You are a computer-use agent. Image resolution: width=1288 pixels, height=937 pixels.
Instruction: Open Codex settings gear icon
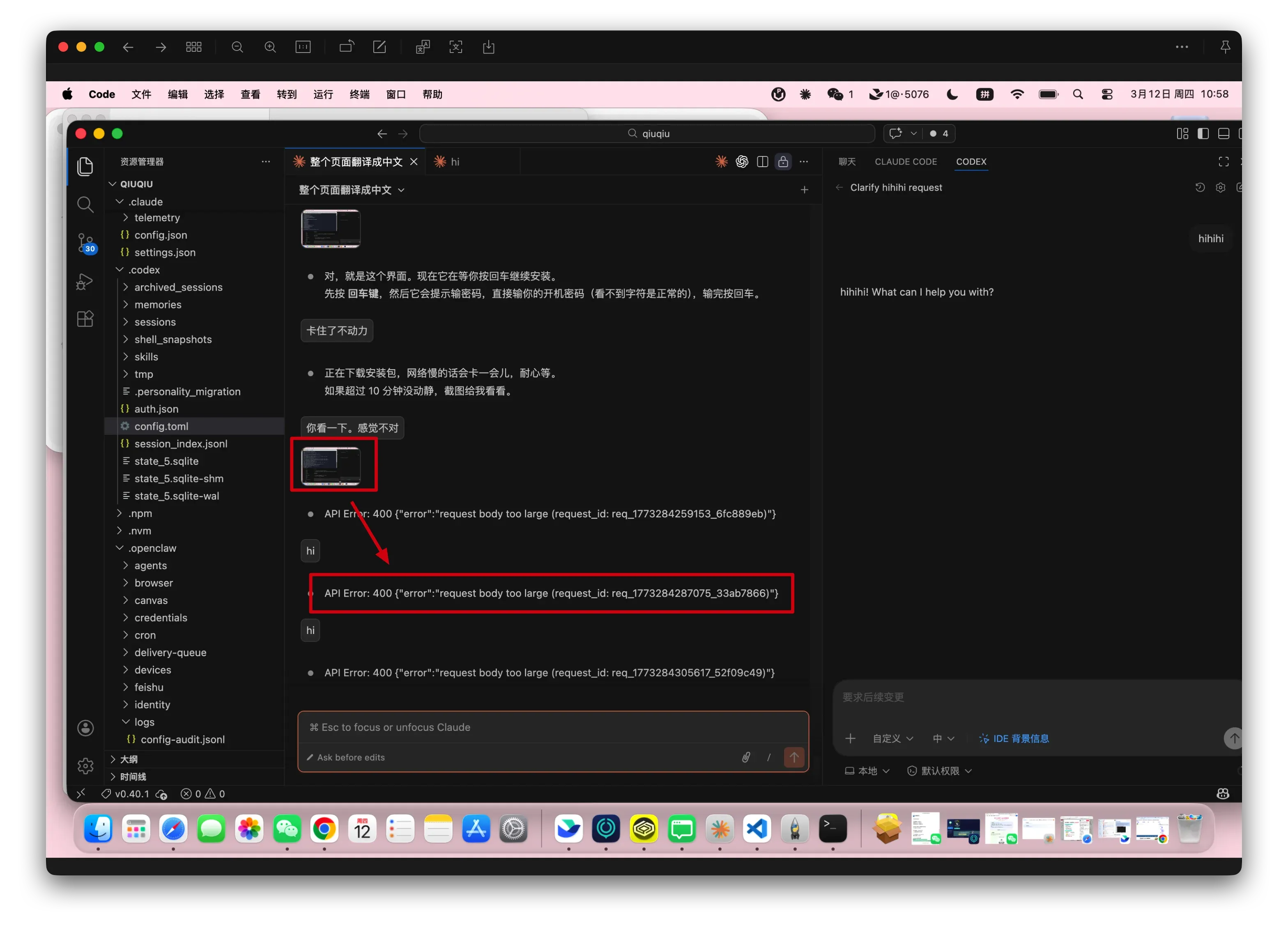[1220, 187]
